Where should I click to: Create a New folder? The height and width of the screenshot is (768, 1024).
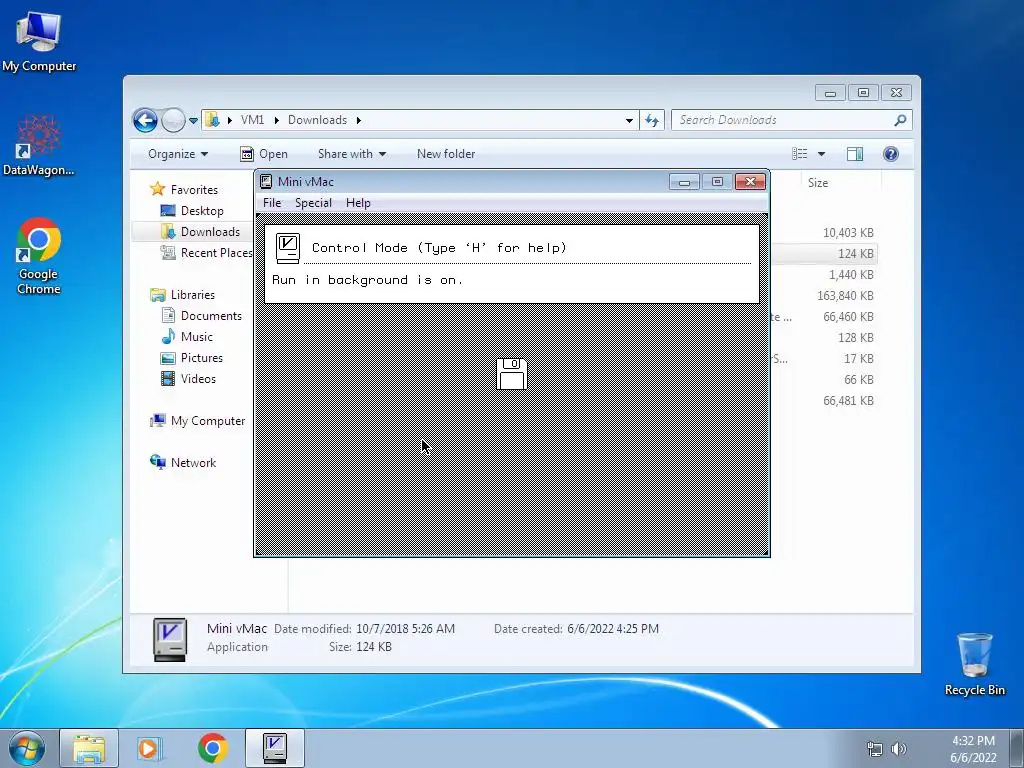[x=446, y=154]
